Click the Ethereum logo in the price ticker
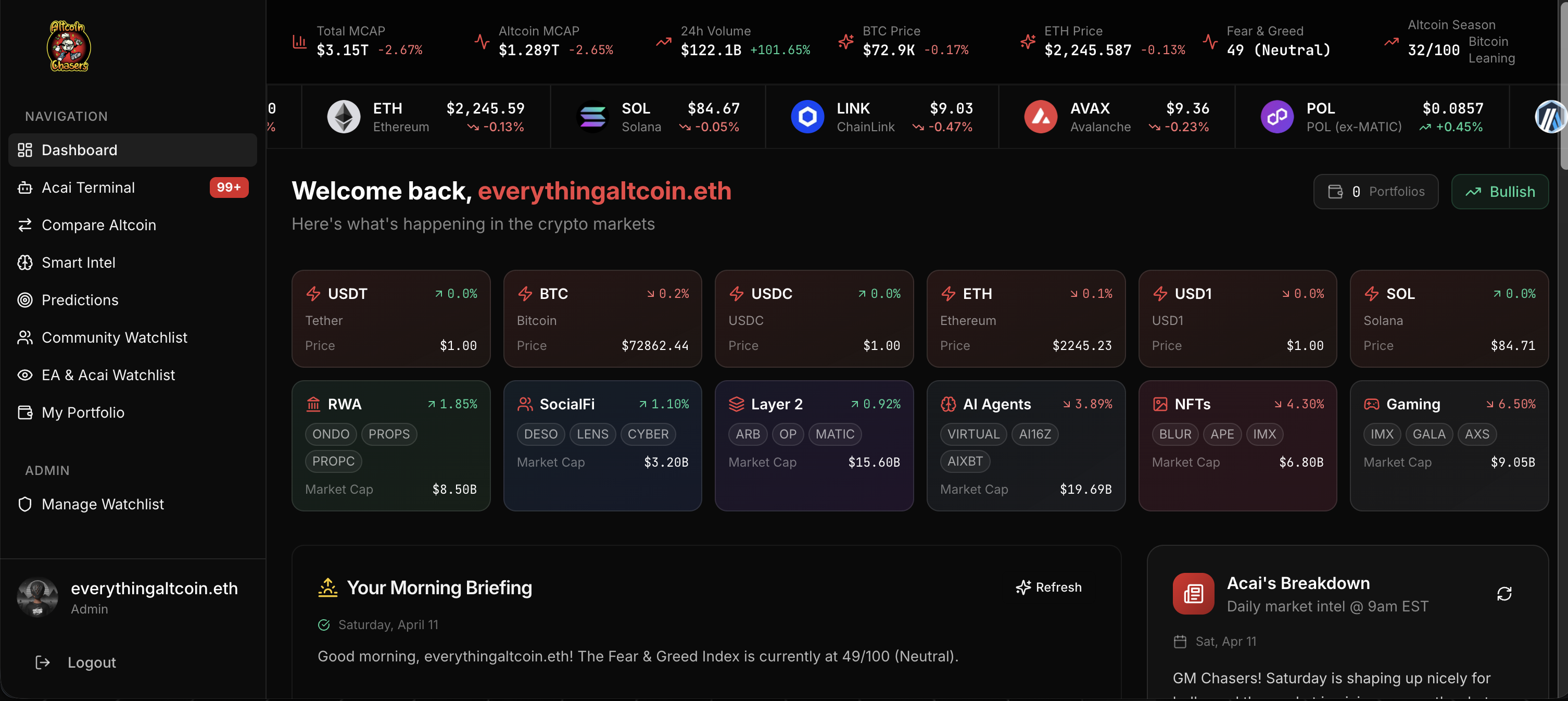The height and width of the screenshot is (701, 1568). [x=344, y=116]
